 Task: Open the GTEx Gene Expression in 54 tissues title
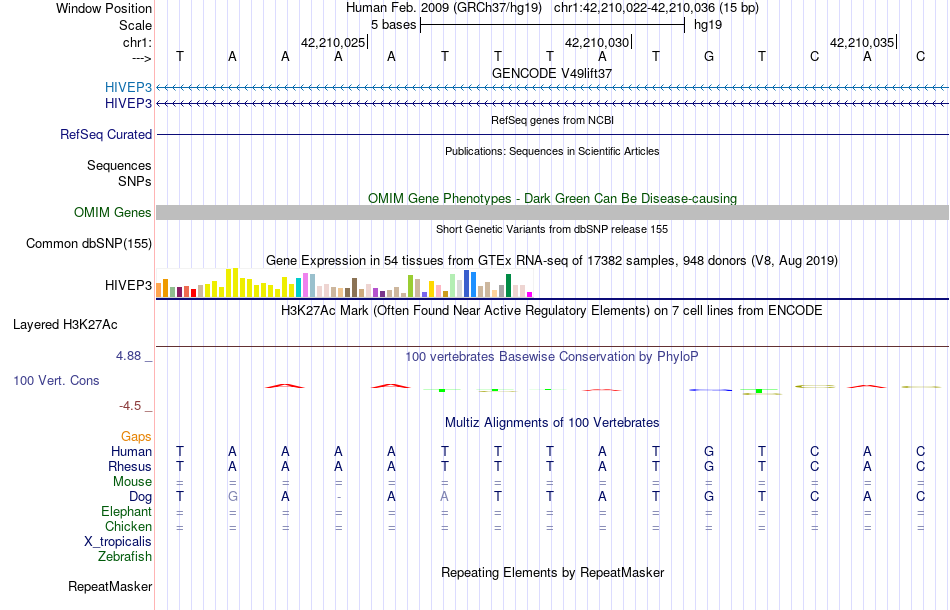click(x=552, y=260)
